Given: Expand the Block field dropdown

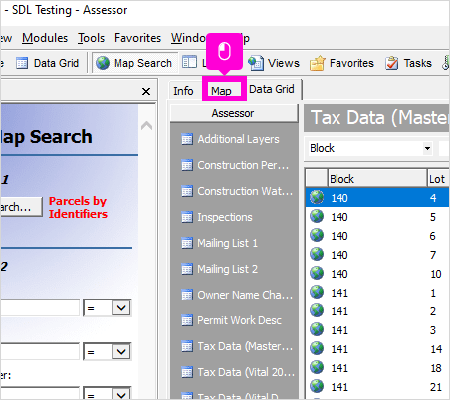Looking at the screenshot, I should point(427,148).
